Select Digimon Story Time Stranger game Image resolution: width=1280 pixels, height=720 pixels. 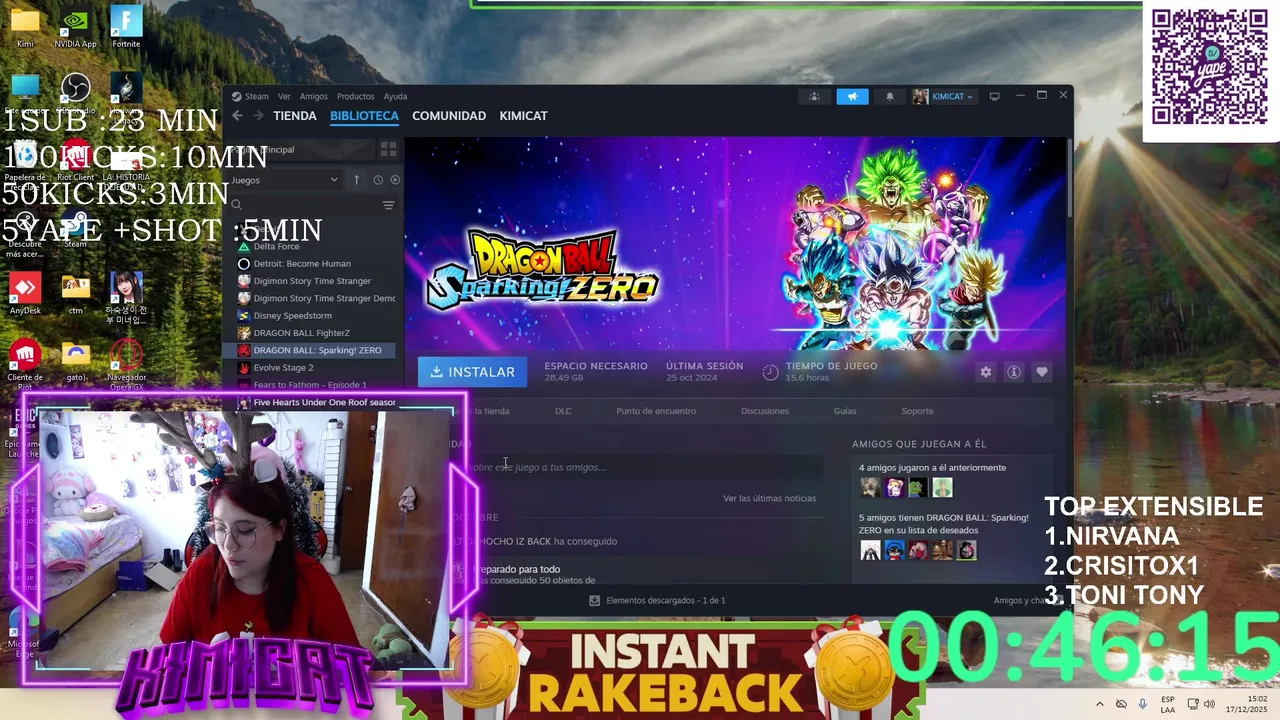(x=312, y=281)
